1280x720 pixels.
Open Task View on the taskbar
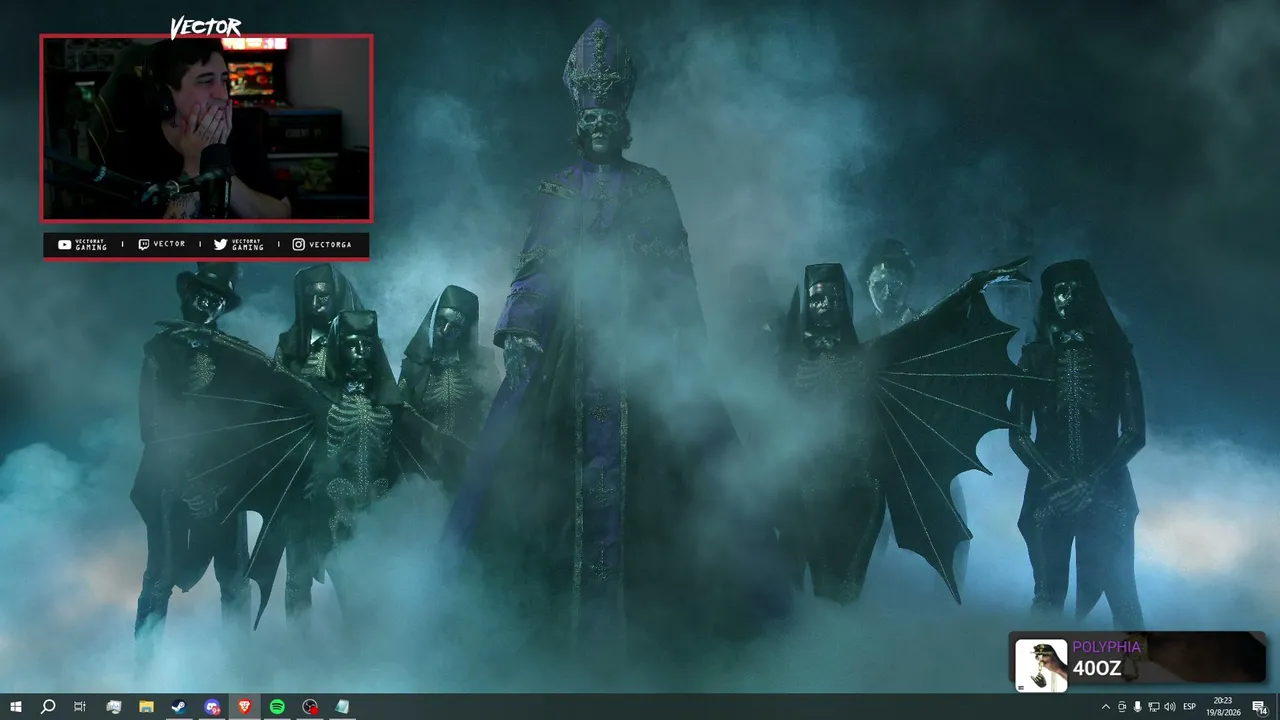point(80,707)
